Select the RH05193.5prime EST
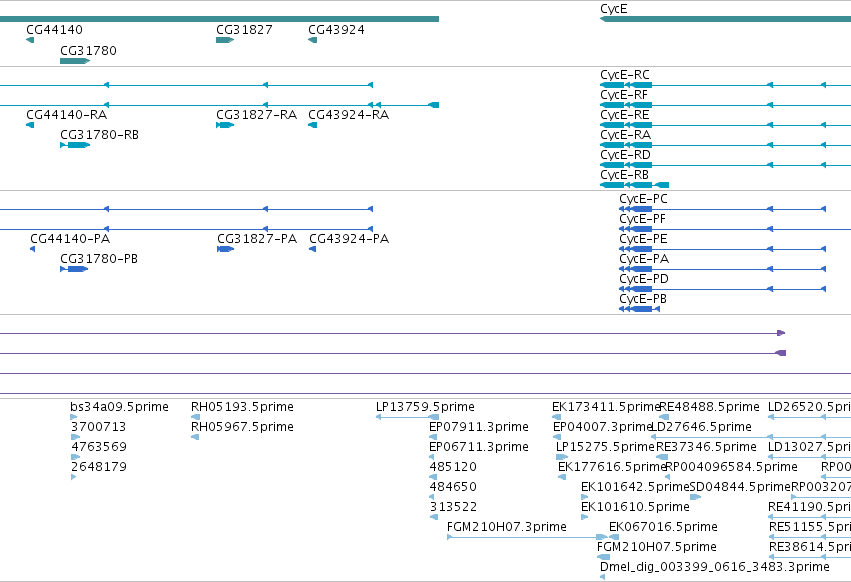 coord(195,417)
